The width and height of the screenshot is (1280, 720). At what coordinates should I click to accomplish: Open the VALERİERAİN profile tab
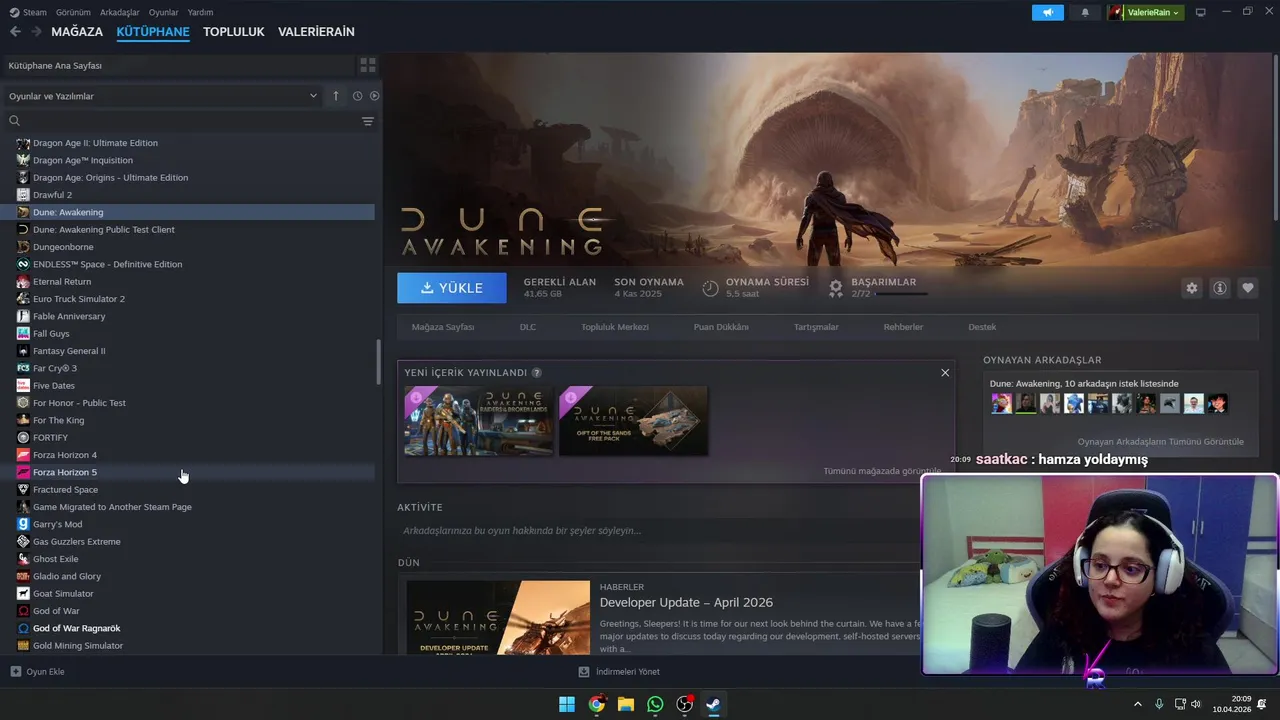[x=316, y=32]
